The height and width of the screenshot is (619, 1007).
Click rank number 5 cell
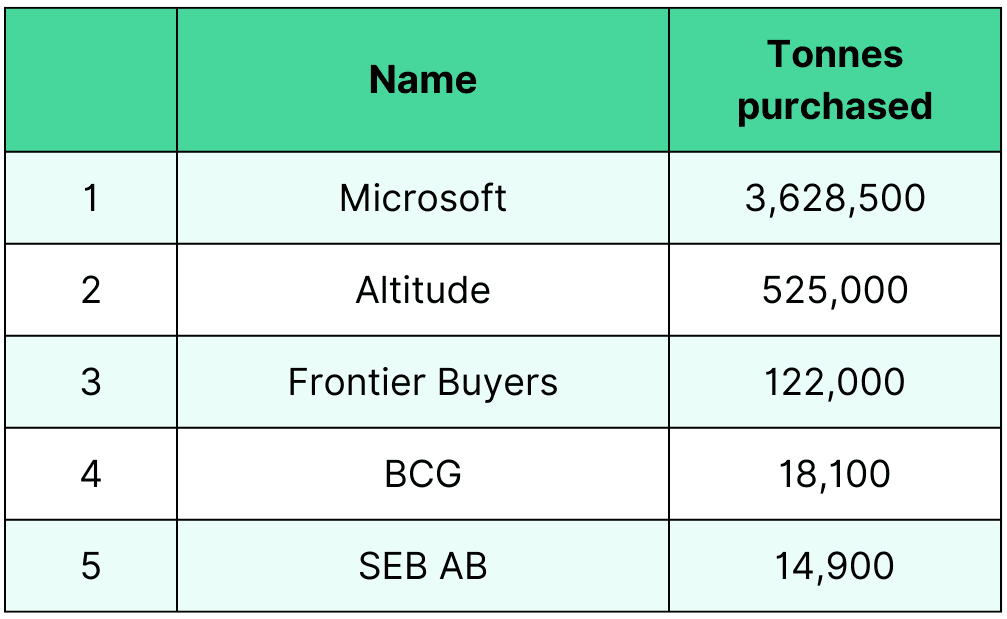pos(91,566)
